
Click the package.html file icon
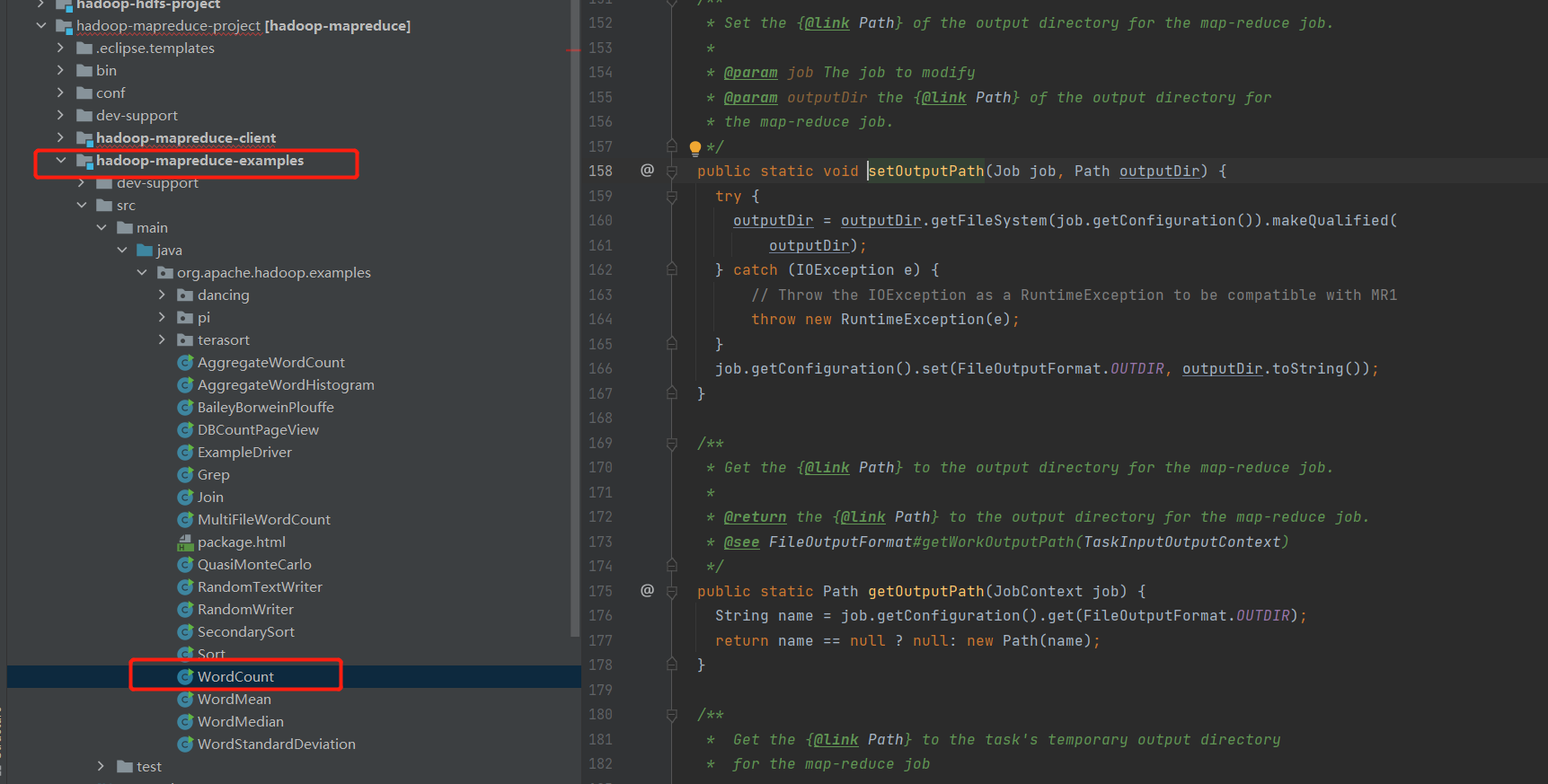(x=185, y=542)
